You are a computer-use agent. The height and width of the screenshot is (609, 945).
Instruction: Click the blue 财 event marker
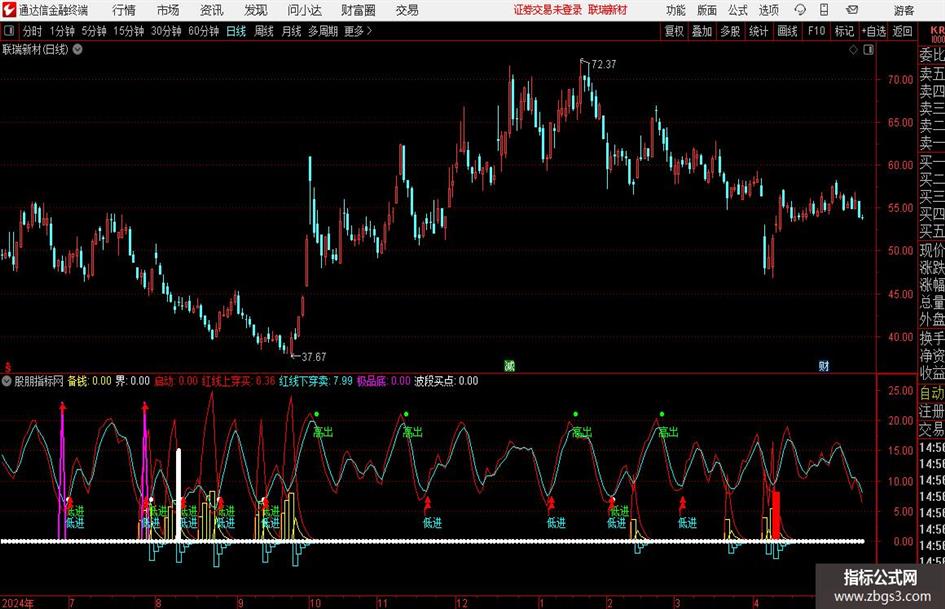click(x=824, y=365)
